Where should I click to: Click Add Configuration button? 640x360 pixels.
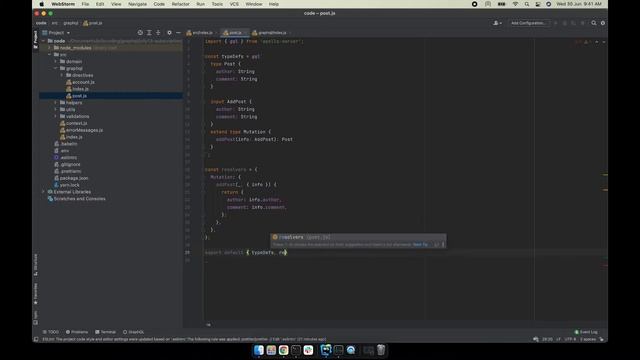(528, 23)
